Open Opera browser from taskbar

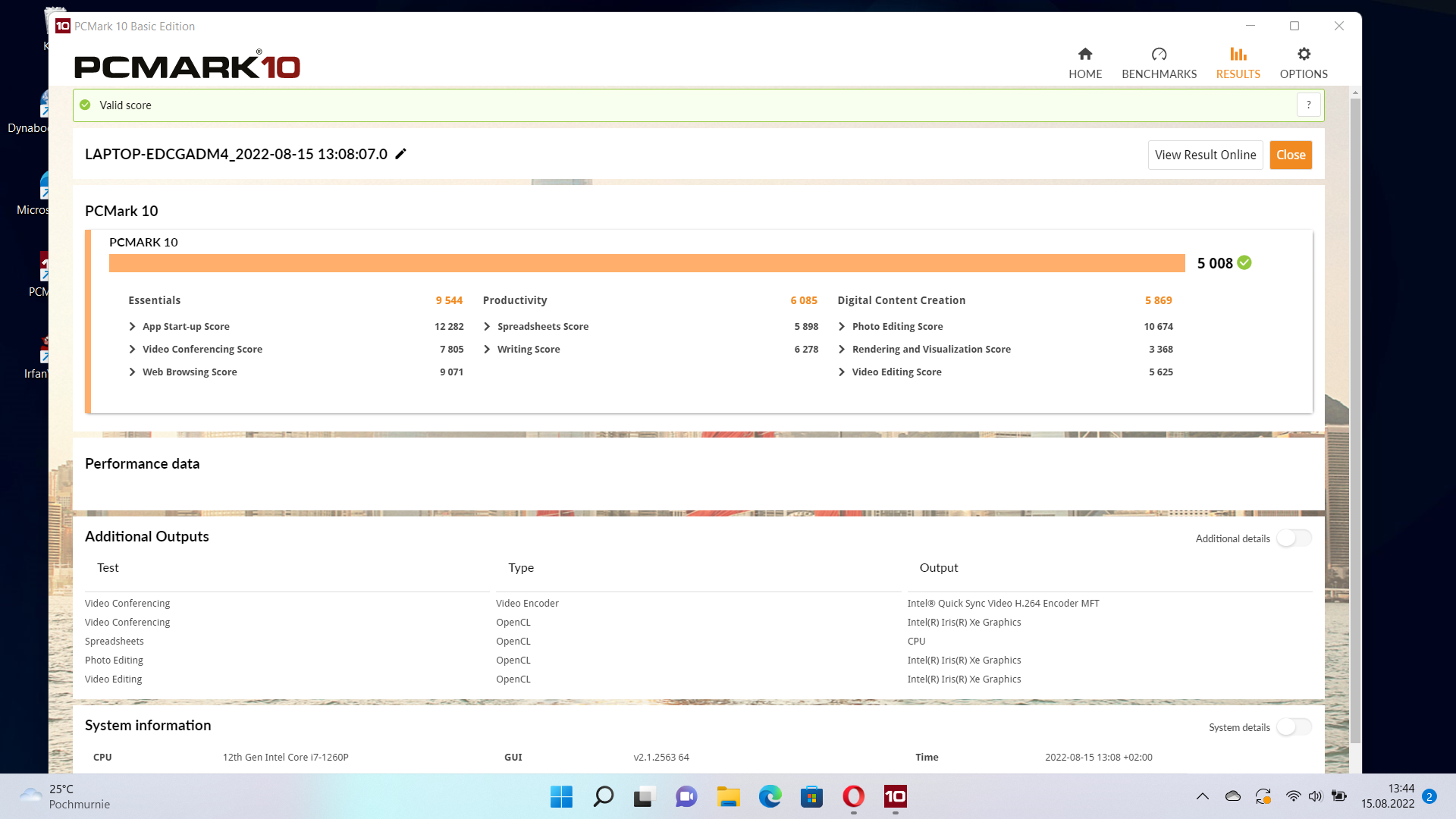point(853,796)
